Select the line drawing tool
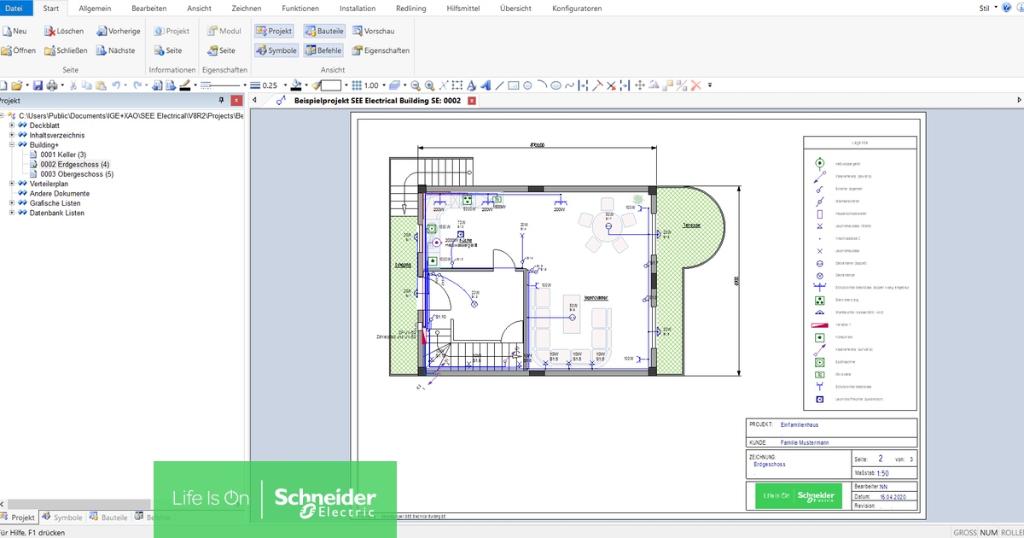The height and width of the screenshot is (538, 1024). [x=500, y=85]
